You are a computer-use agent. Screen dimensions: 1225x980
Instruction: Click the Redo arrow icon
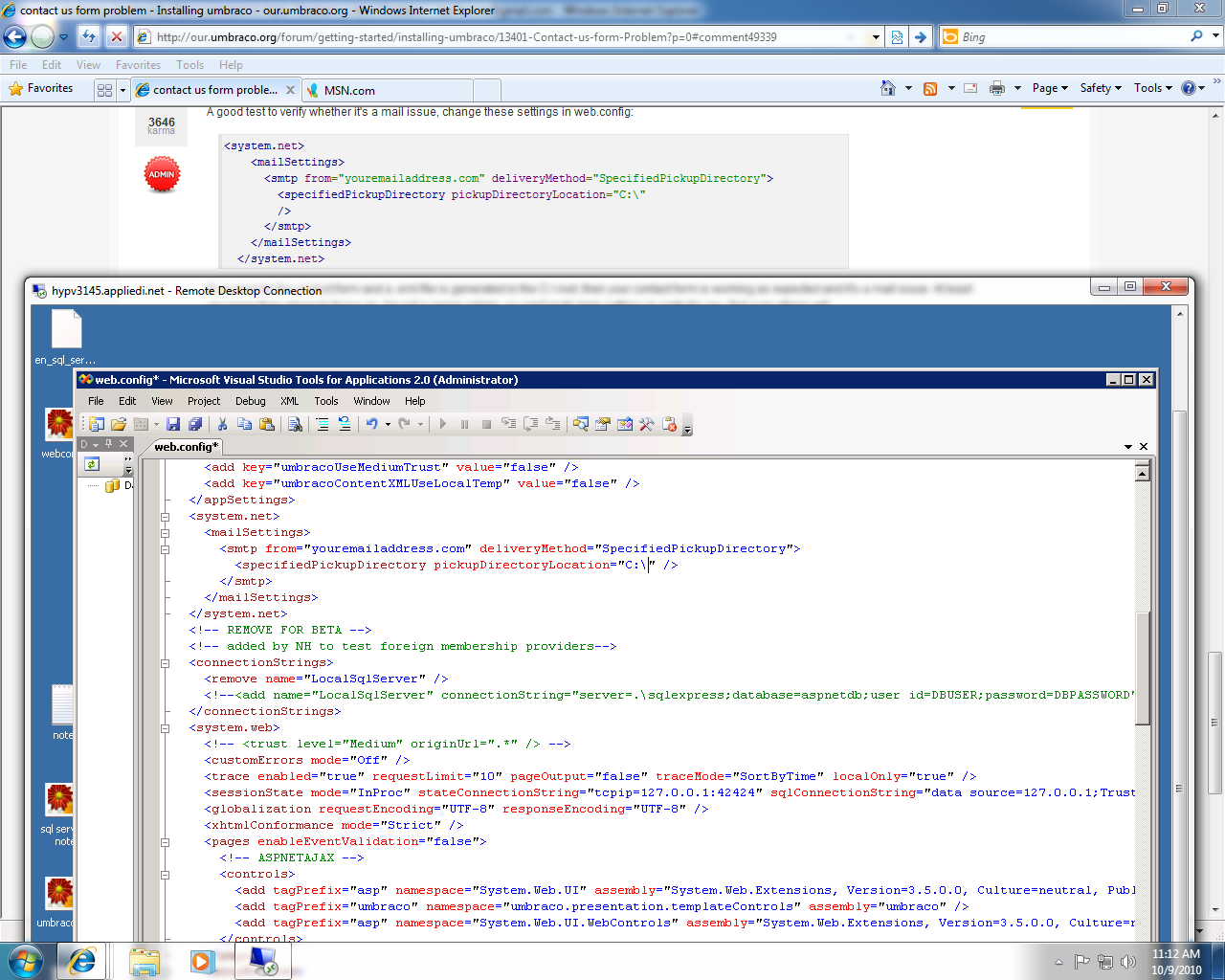point(404,424)
